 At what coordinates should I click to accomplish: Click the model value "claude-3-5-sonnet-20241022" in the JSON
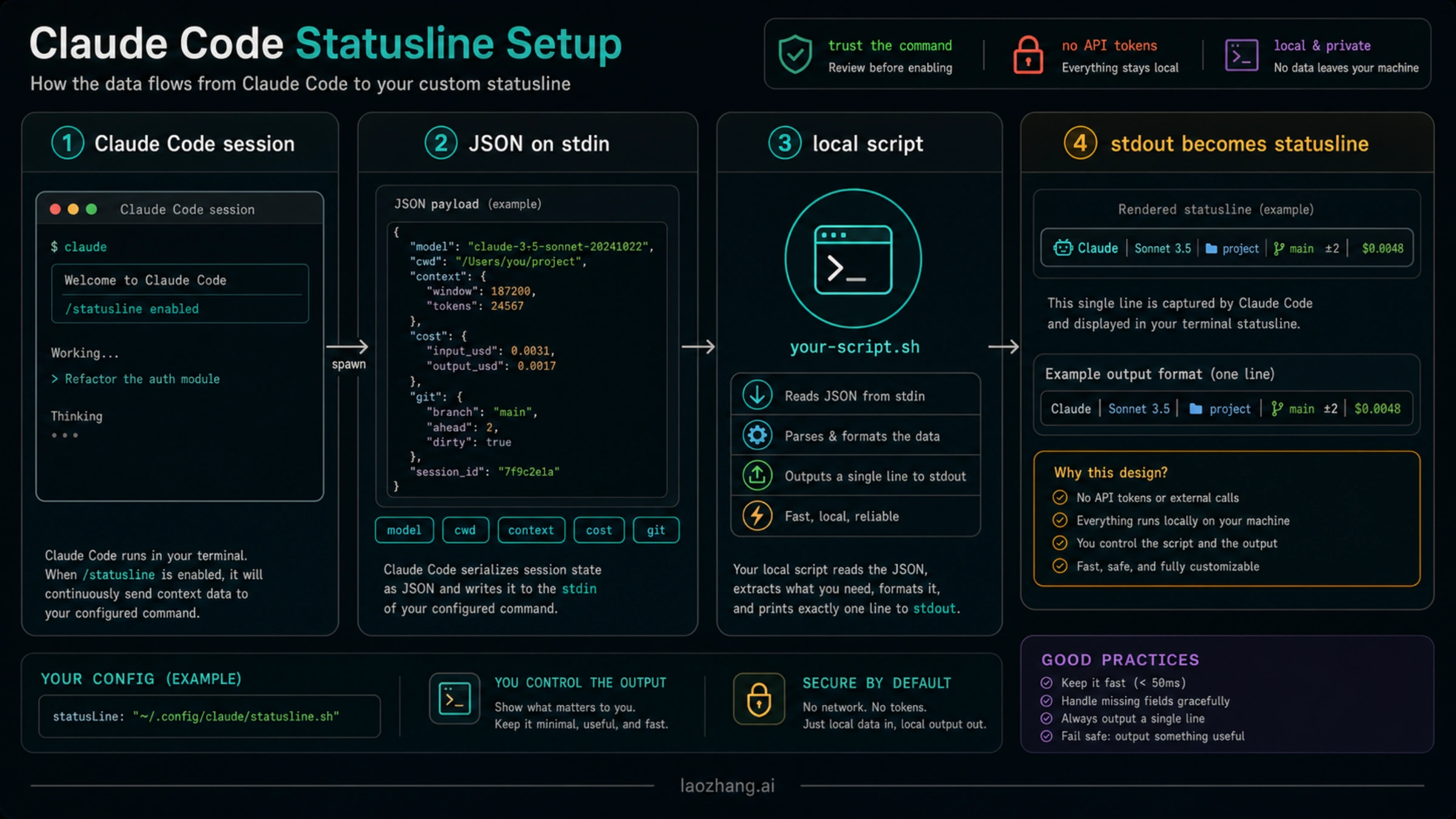coord(559,246)
